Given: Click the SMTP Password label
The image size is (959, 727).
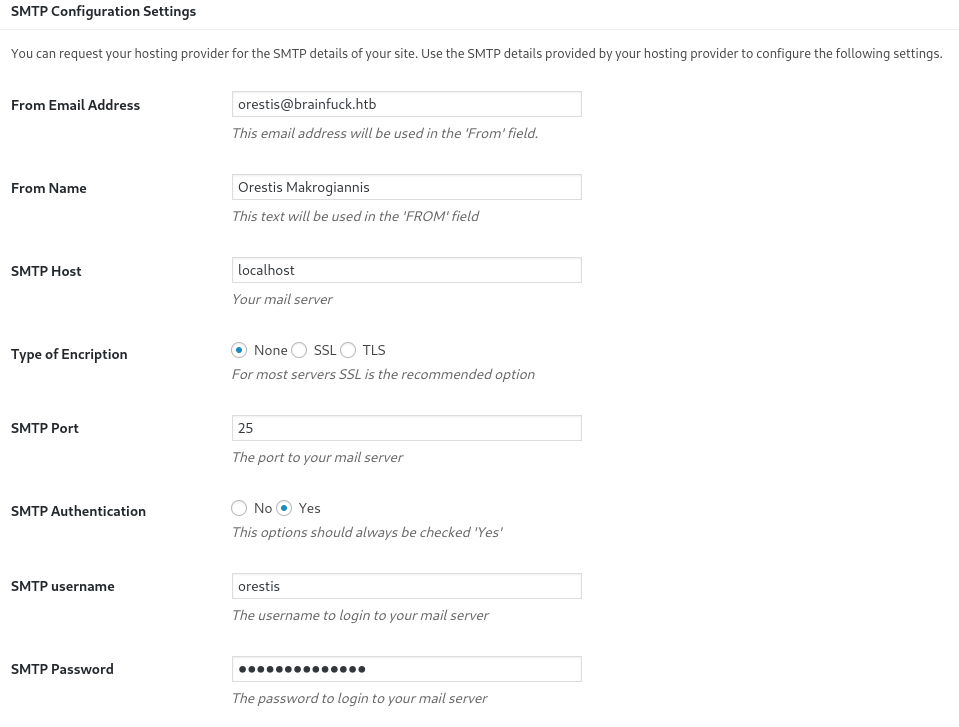Looking at the screenshot, I should [x=62, y=670].
